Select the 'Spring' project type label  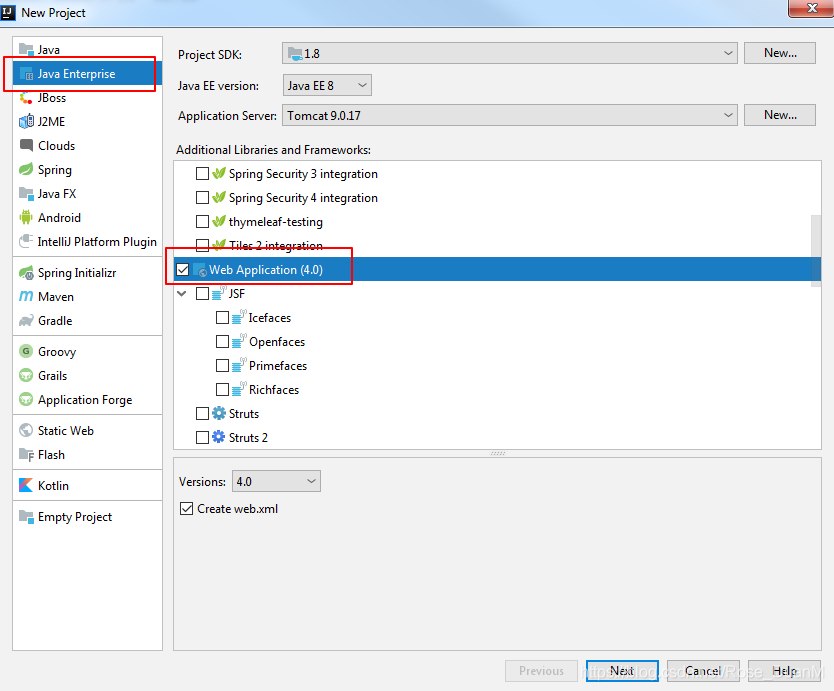point(55,170)
